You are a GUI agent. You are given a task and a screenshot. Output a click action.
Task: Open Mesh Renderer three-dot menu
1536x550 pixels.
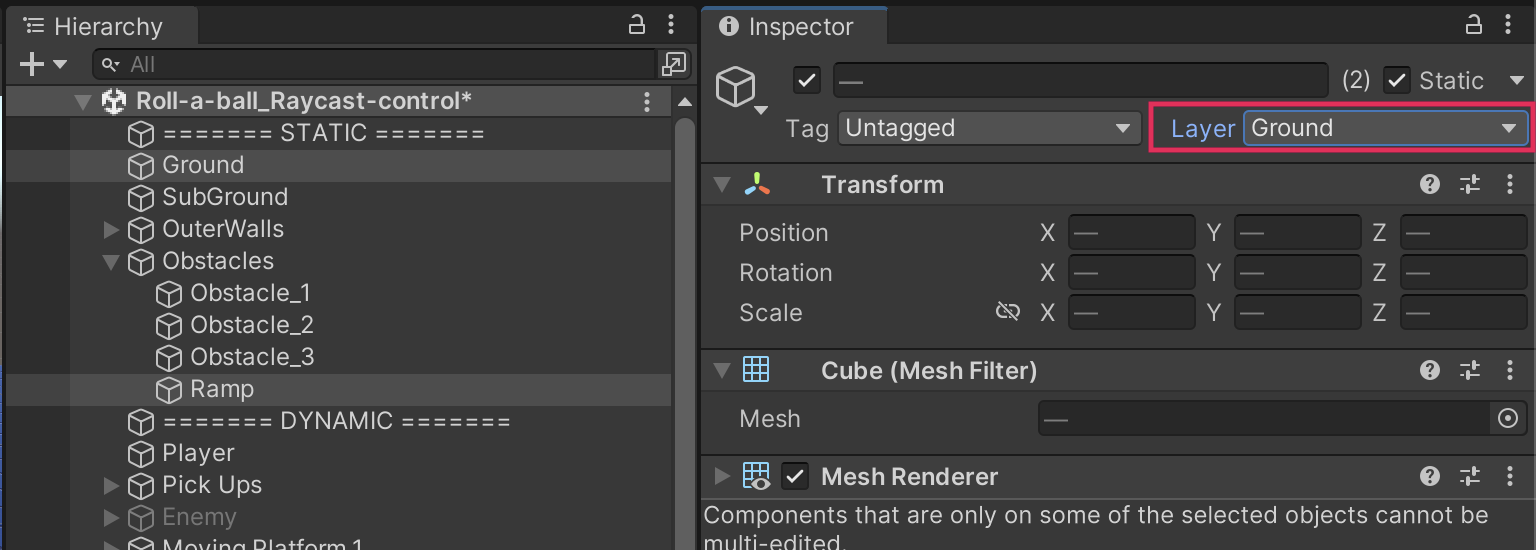click(x=1510, y=477)
